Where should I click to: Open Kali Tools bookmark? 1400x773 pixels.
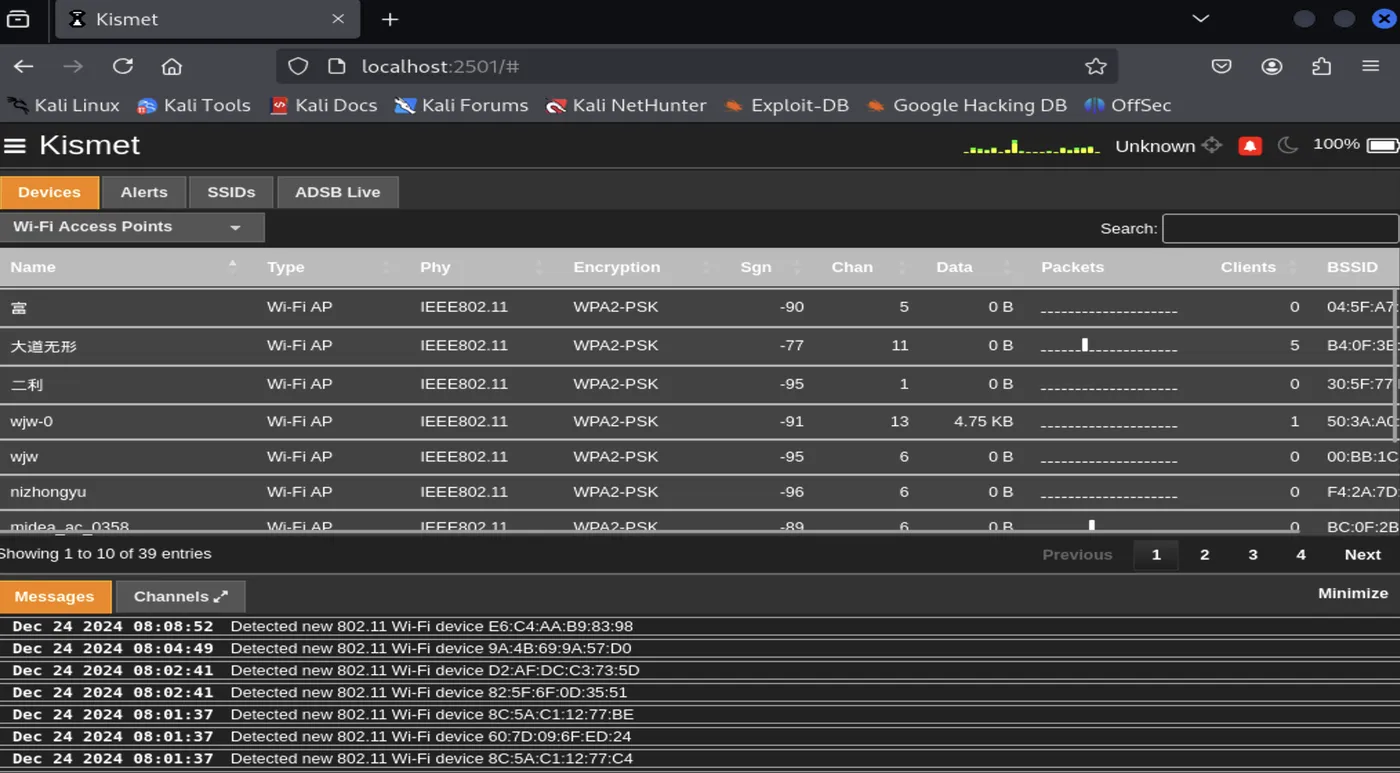click(x=193, y=105)
